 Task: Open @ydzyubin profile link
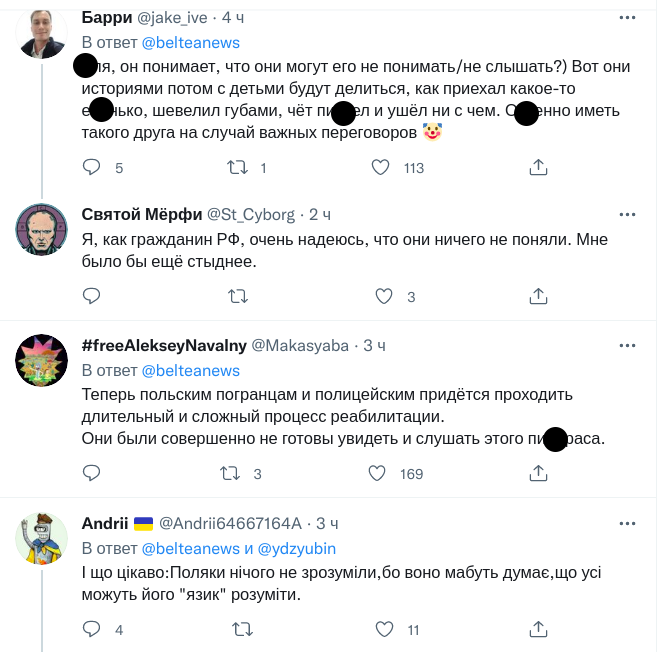pos(297,549)
